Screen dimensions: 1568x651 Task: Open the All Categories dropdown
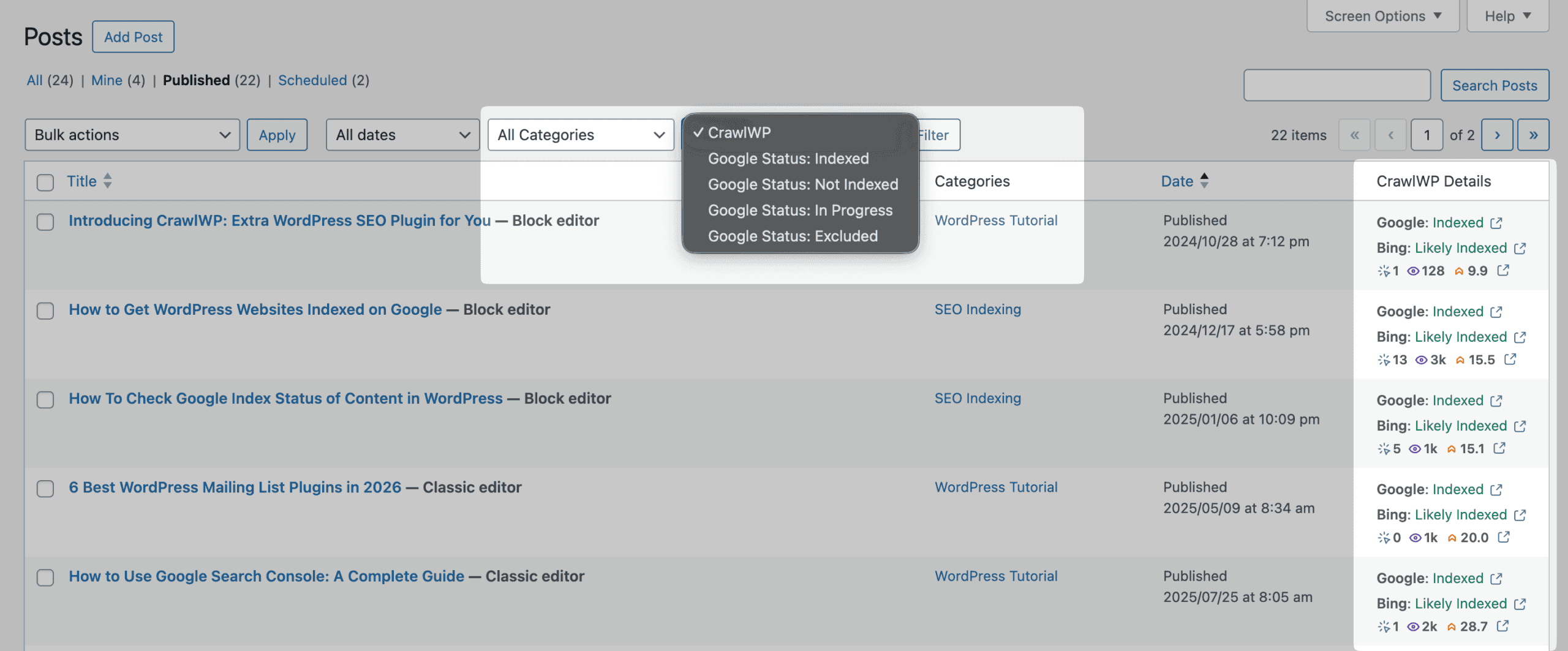[x=579, y=134]
